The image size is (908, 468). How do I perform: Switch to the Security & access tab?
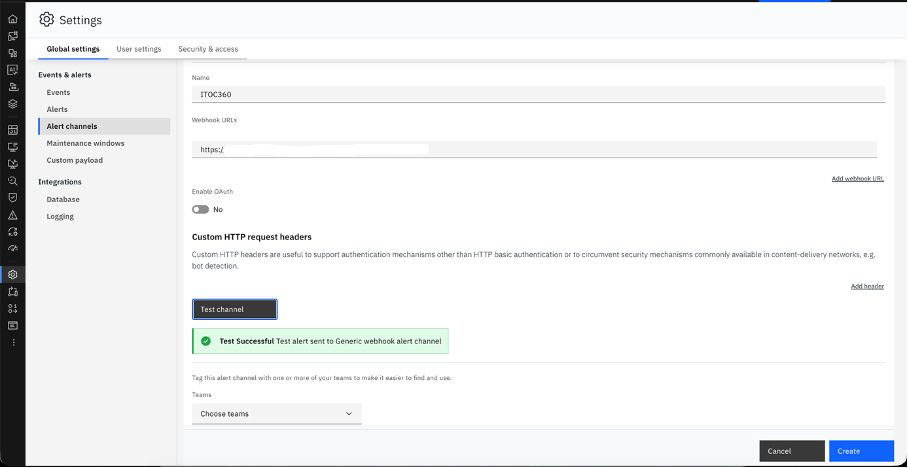(208, 49)
